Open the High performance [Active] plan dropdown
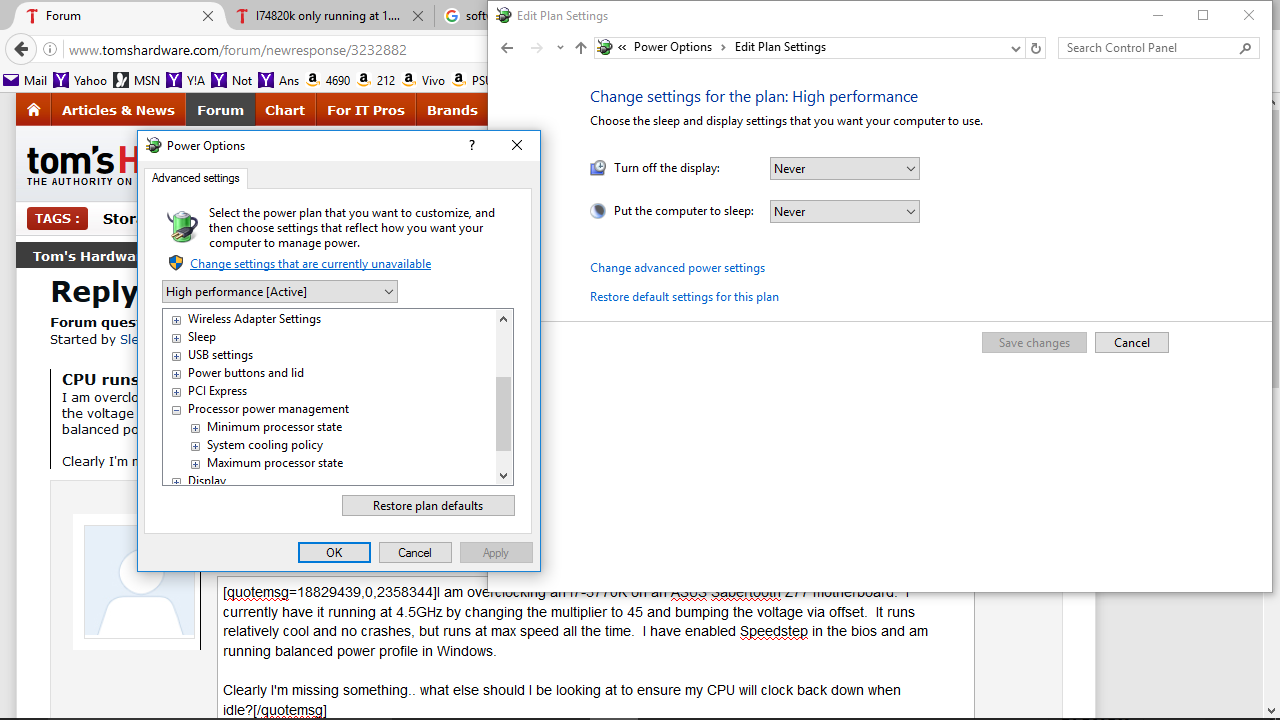The image size is (1280, 720). (280, 292)
